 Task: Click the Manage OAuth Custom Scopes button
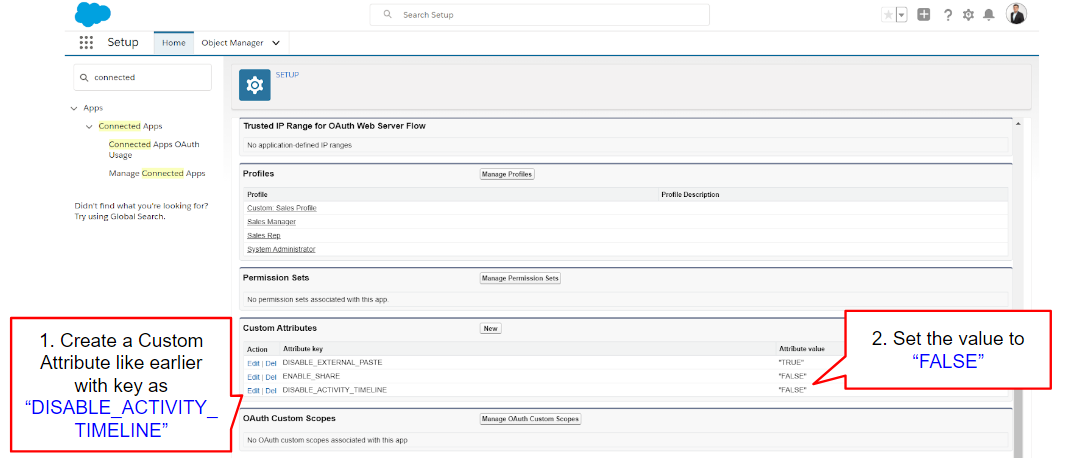(x=530, y=419)
